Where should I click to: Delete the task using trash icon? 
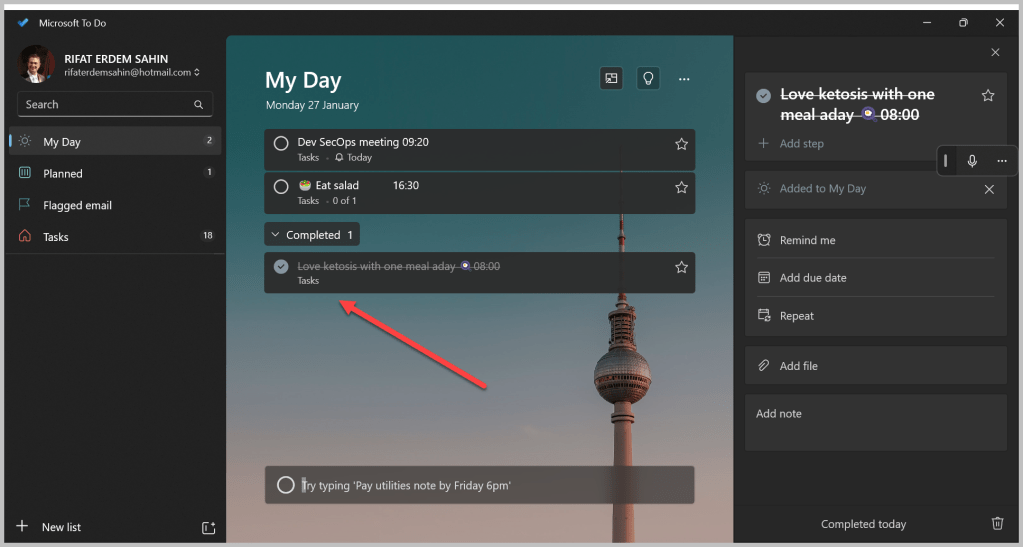[x=998, y=524]
